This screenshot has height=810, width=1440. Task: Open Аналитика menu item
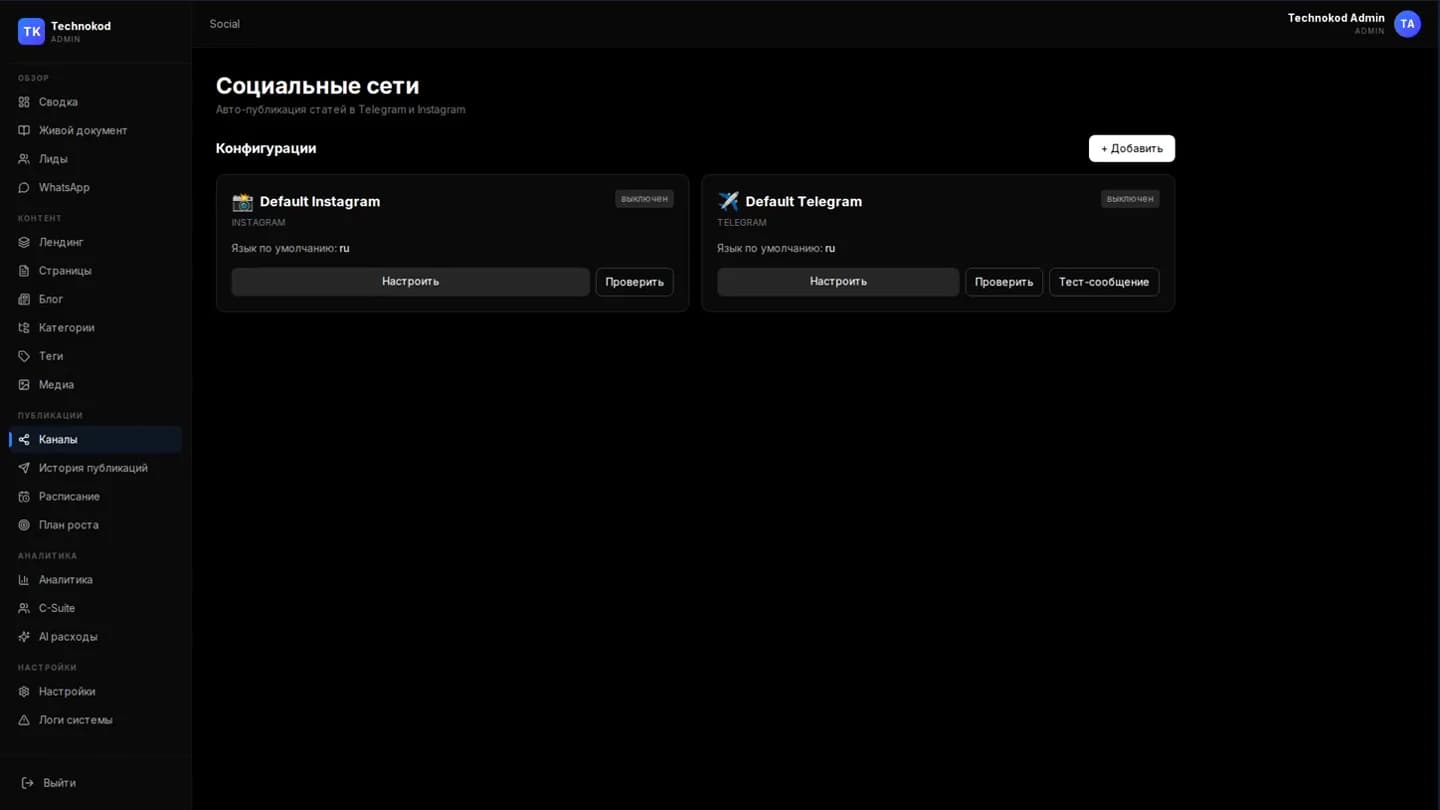coord(96,580)
